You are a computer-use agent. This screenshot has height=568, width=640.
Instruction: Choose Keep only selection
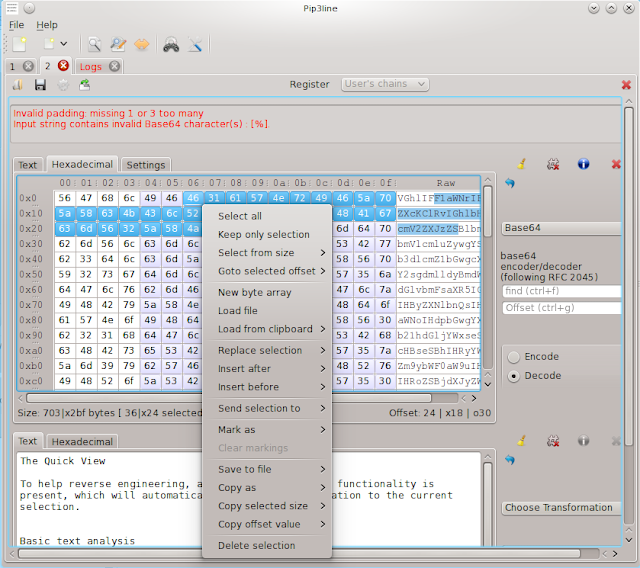(267, 235)
